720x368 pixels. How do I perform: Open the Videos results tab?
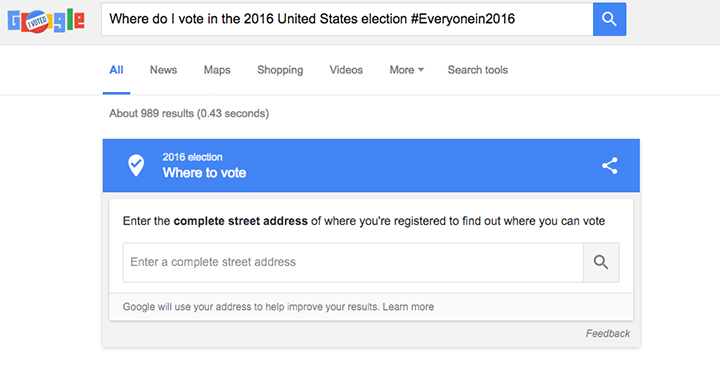(346, 70)
